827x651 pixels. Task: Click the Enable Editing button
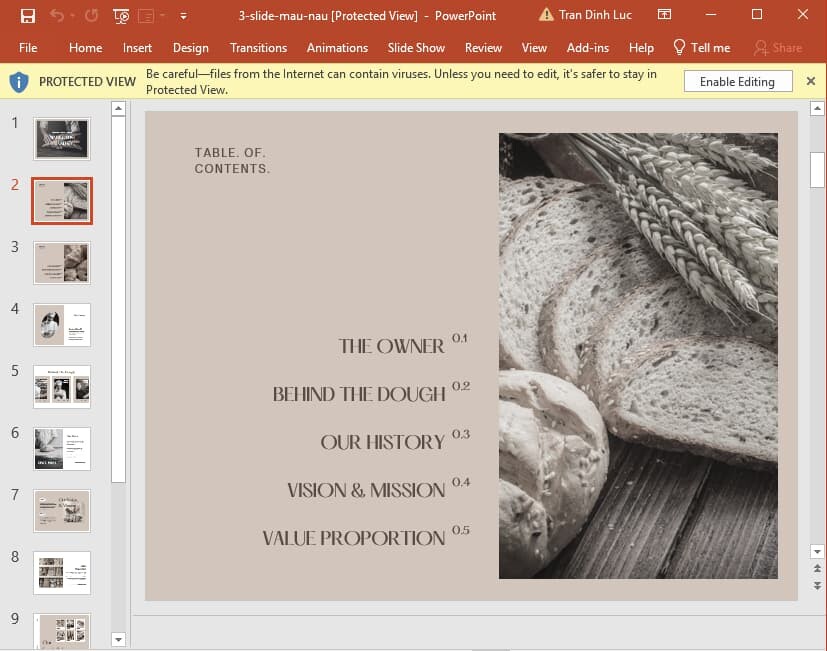click(737, 81)
